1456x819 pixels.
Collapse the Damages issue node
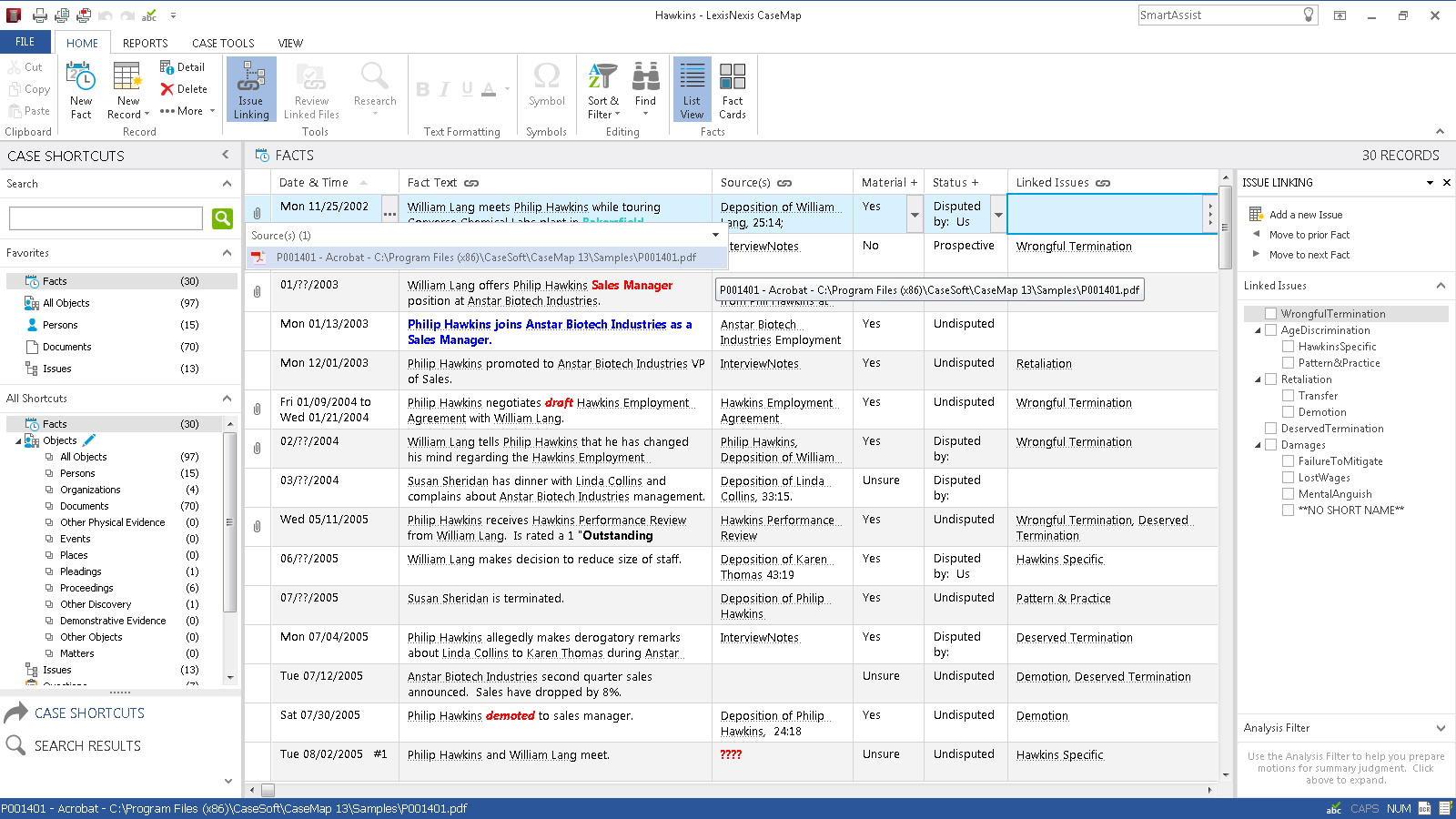tap(1258, 445)
